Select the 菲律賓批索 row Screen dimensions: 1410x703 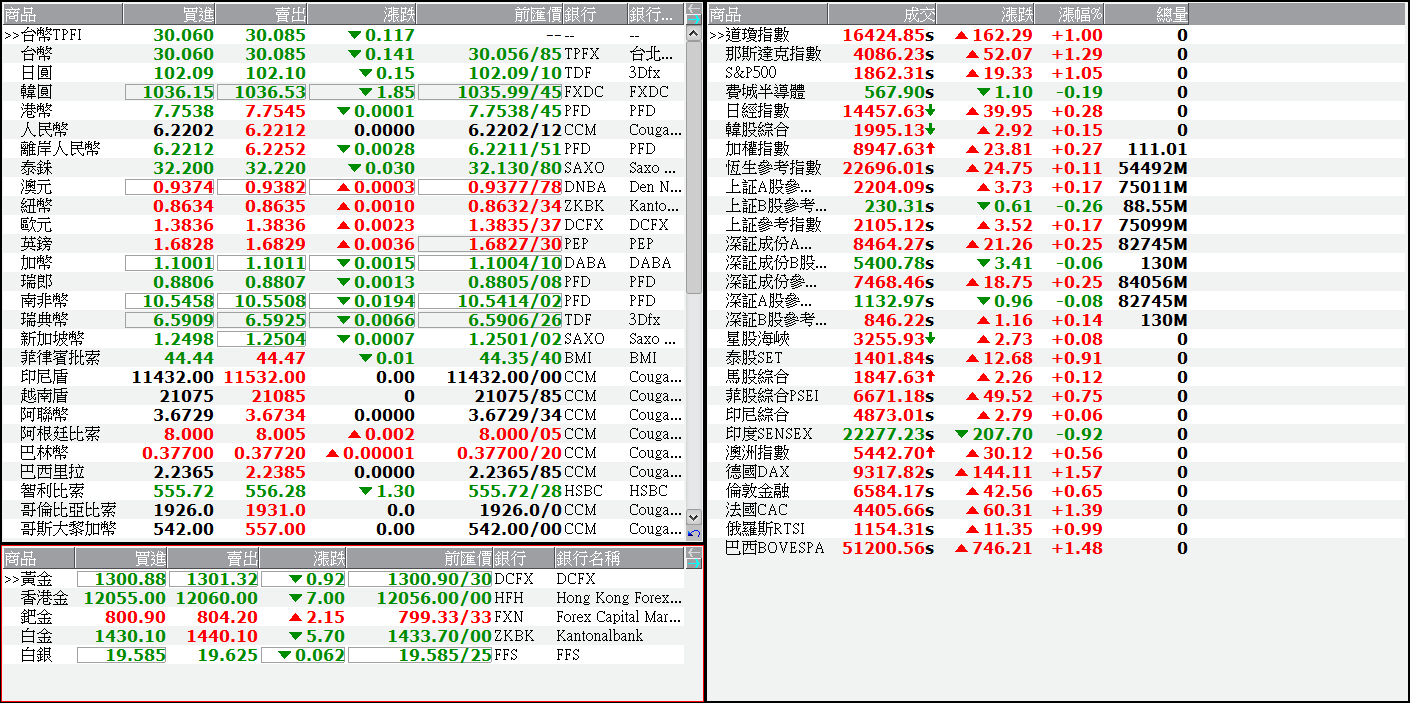point(343,358)
